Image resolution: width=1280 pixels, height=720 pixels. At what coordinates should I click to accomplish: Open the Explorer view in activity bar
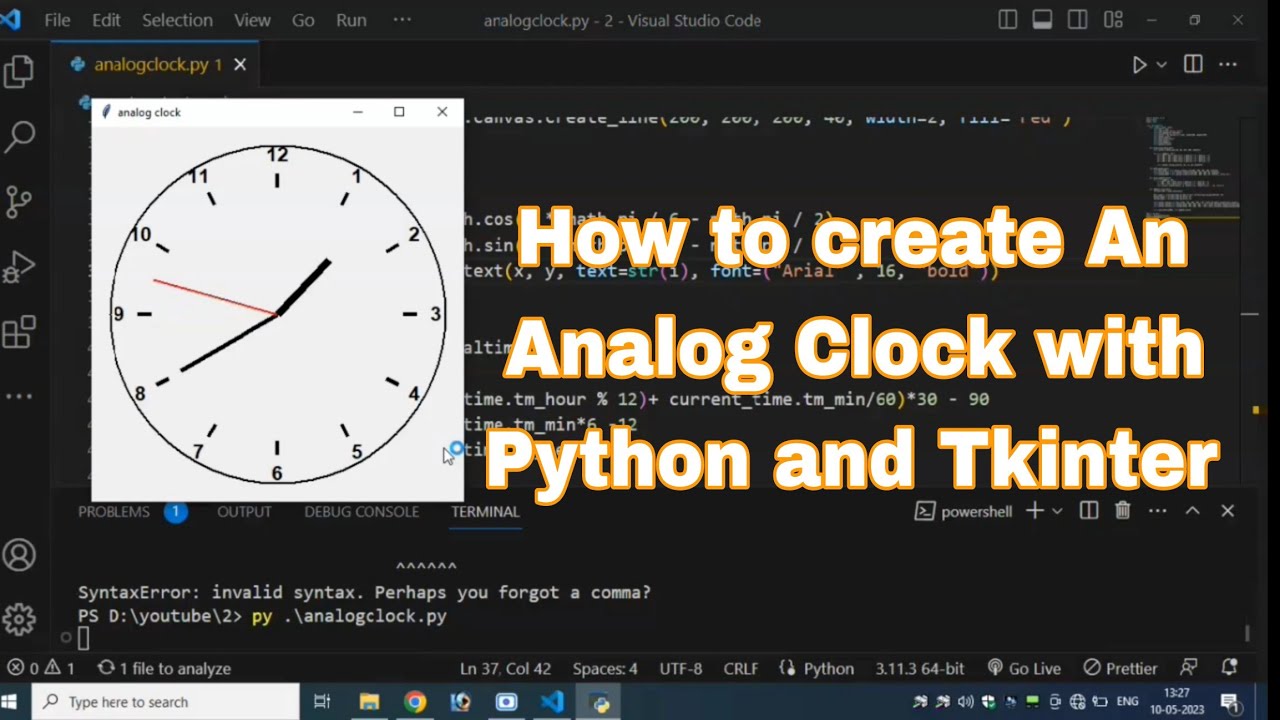[19, 71]
